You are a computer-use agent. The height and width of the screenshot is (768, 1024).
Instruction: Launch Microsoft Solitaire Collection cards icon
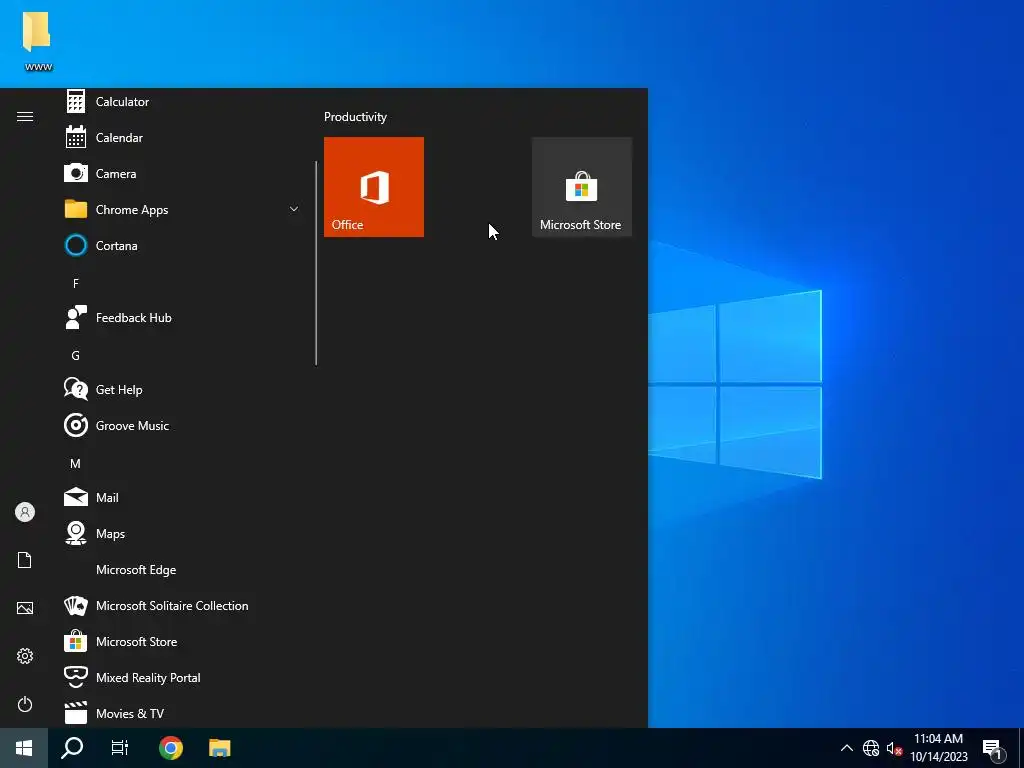76,605
